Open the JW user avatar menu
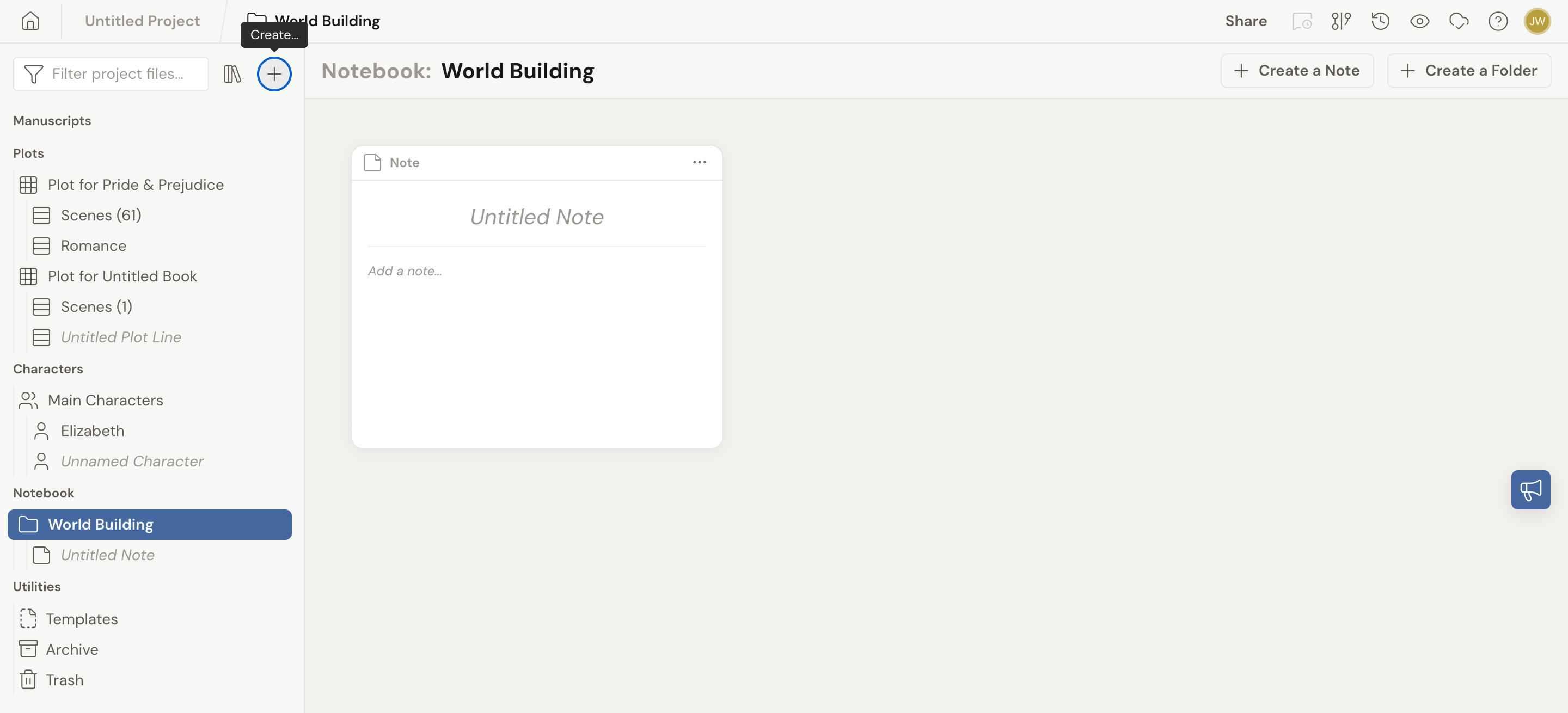 click(x=1537, y=21)
